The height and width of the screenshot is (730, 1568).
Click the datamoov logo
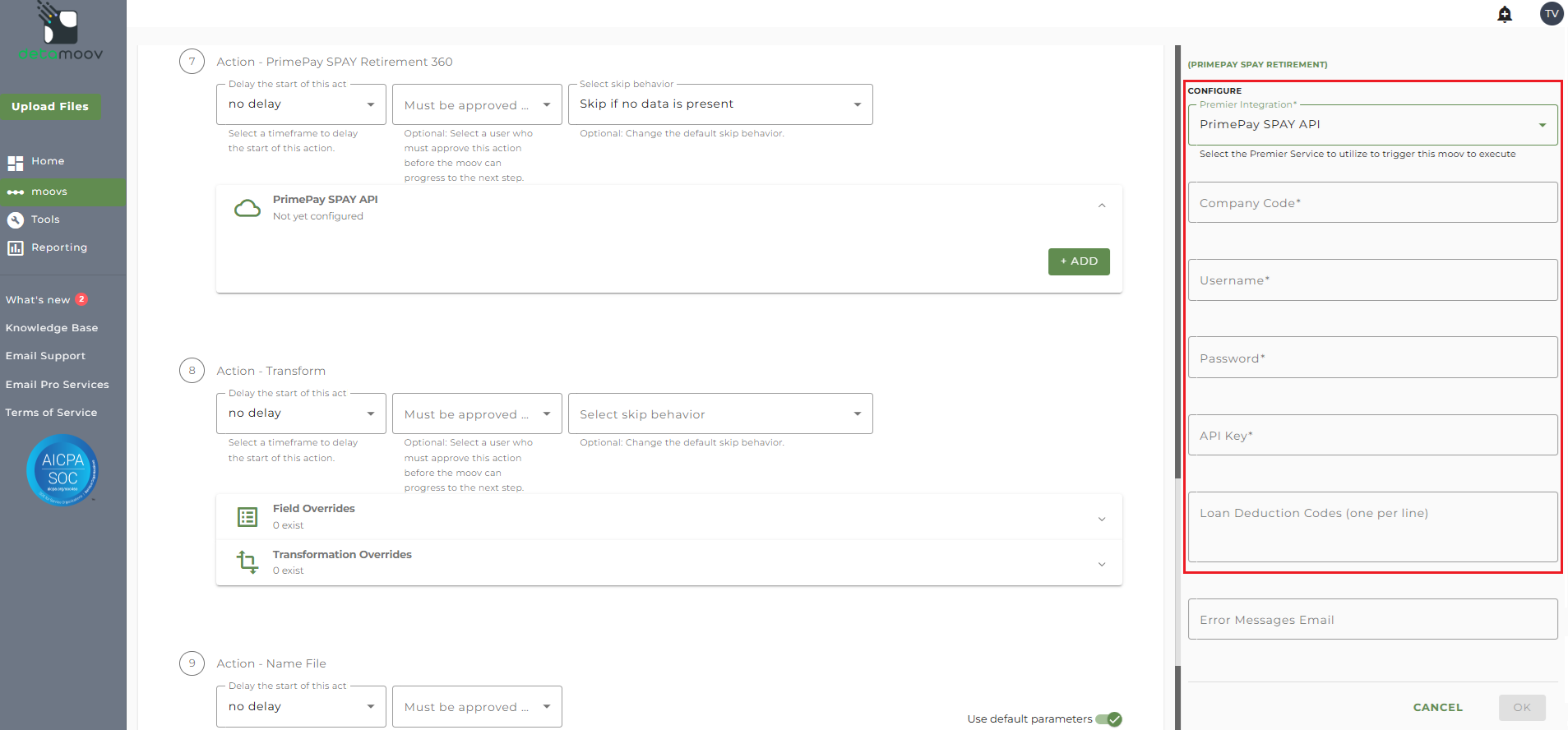[60, 33]
